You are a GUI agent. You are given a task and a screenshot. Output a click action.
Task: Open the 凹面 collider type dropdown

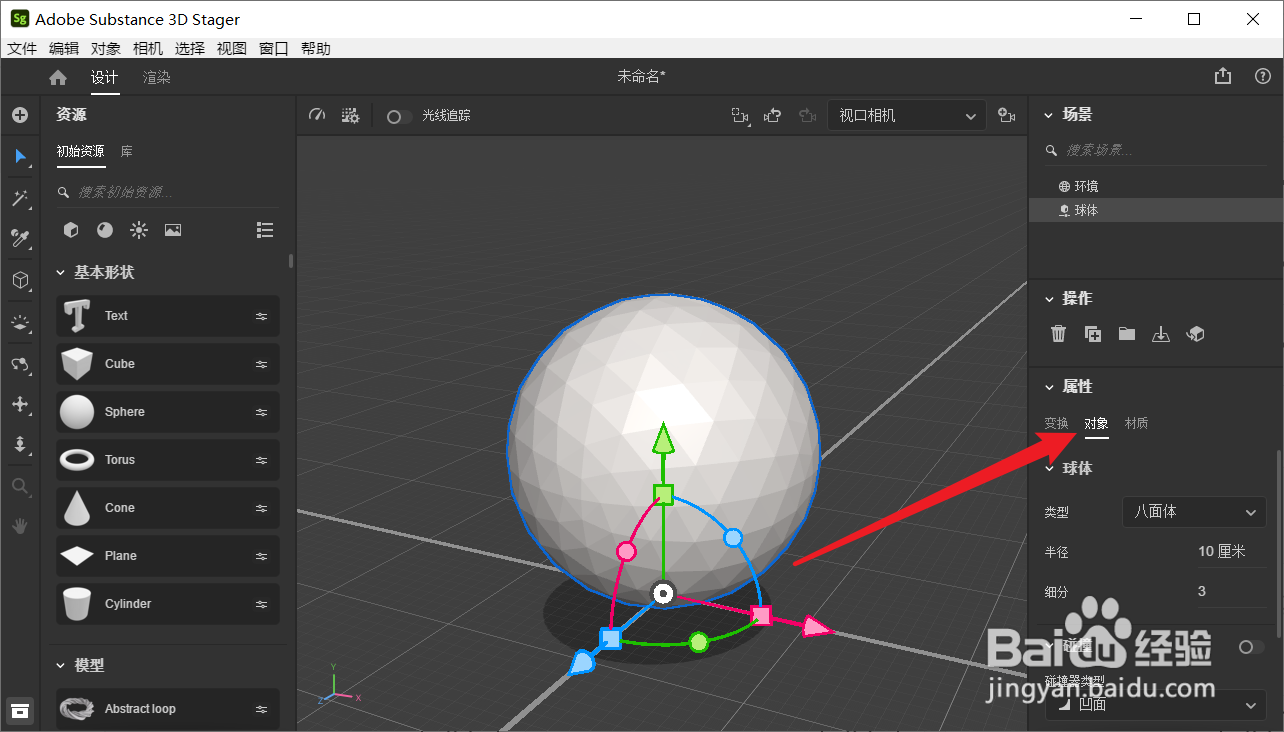[x=1156, y=704]
